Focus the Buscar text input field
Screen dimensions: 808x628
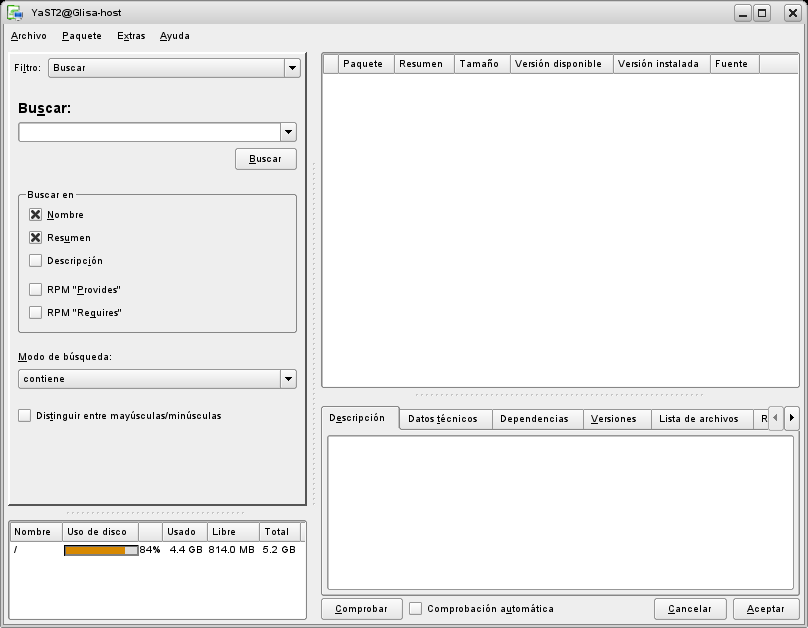[148, 132]
